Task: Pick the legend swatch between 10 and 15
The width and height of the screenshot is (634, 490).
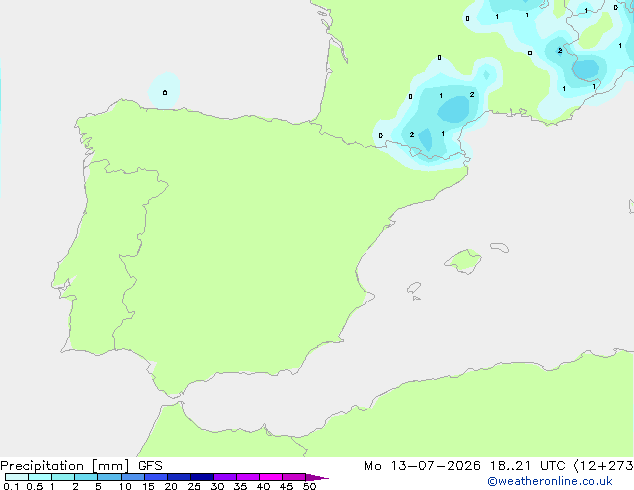Action: tap(133, 477)
